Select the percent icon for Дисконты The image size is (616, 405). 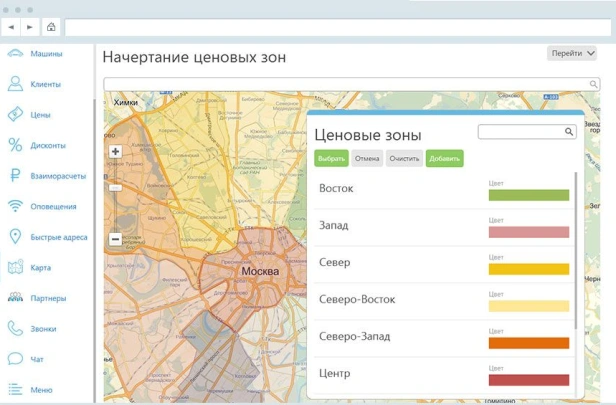pyautogui.click(x=15, y=146)
